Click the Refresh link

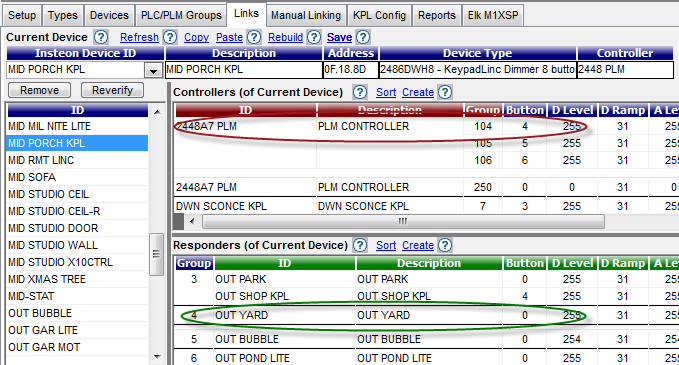pos(139,37)
